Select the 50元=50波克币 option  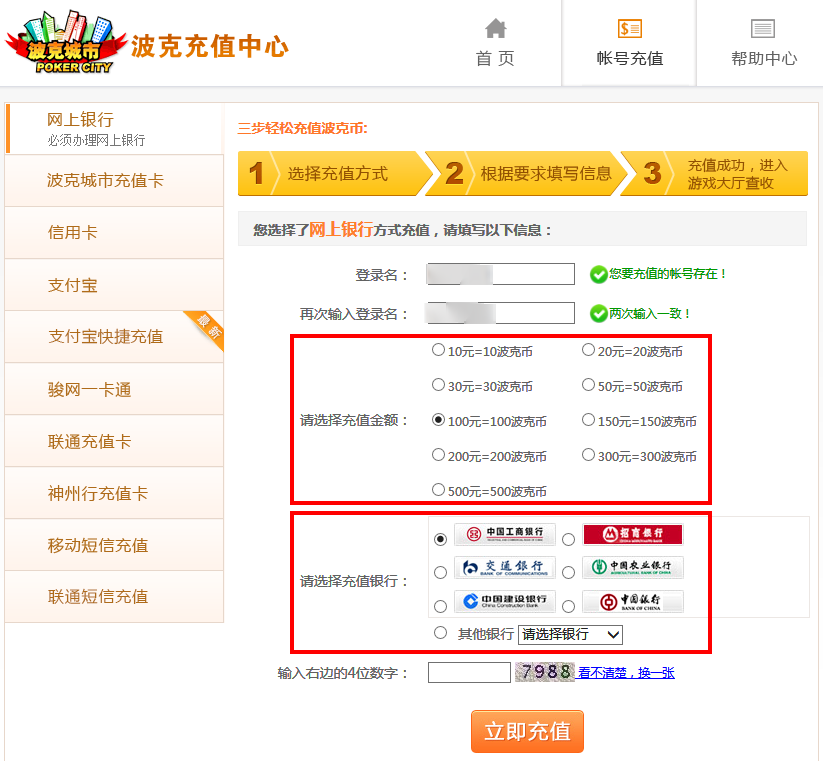(x=588, y=385)
